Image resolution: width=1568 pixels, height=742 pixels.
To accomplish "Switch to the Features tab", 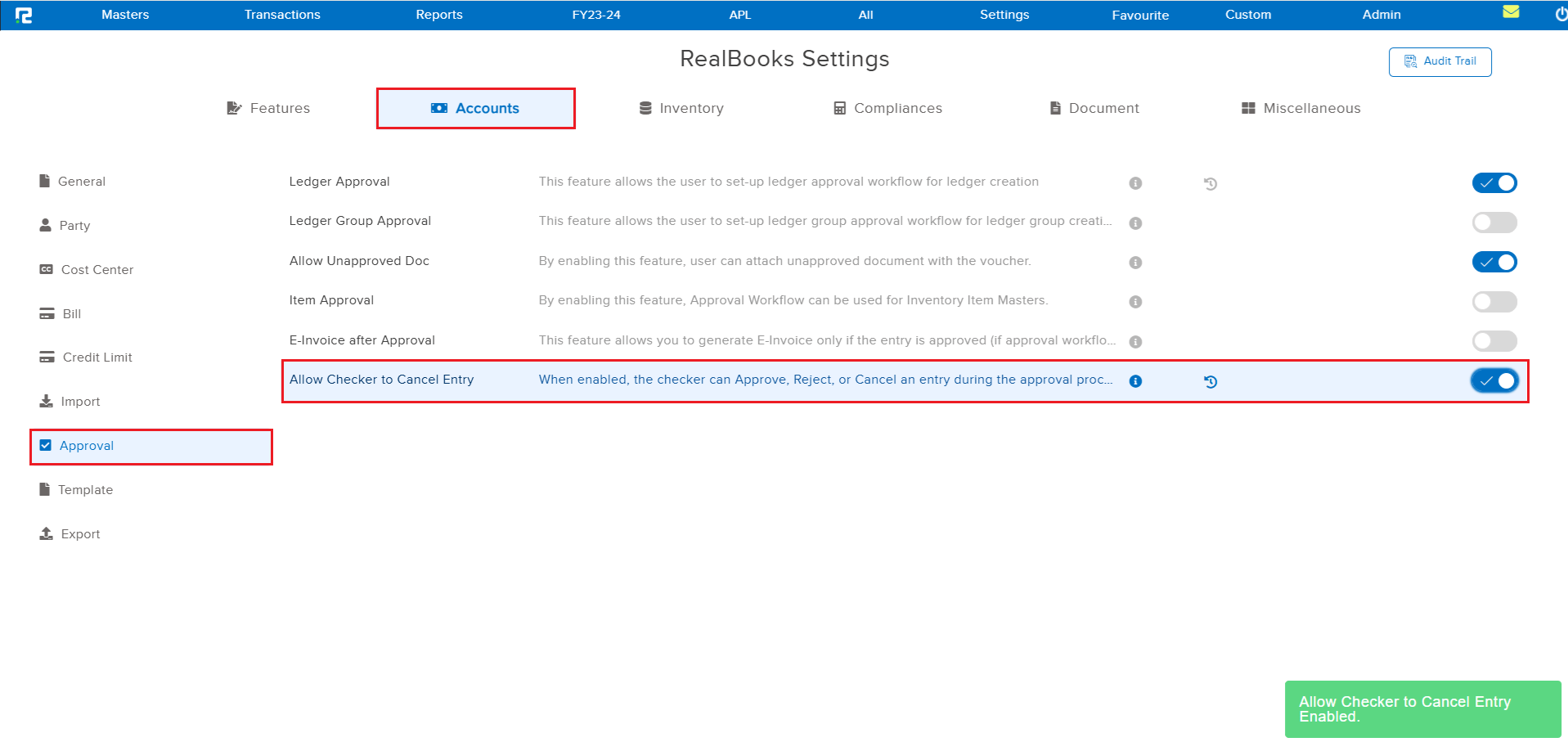I will point(268,108).
